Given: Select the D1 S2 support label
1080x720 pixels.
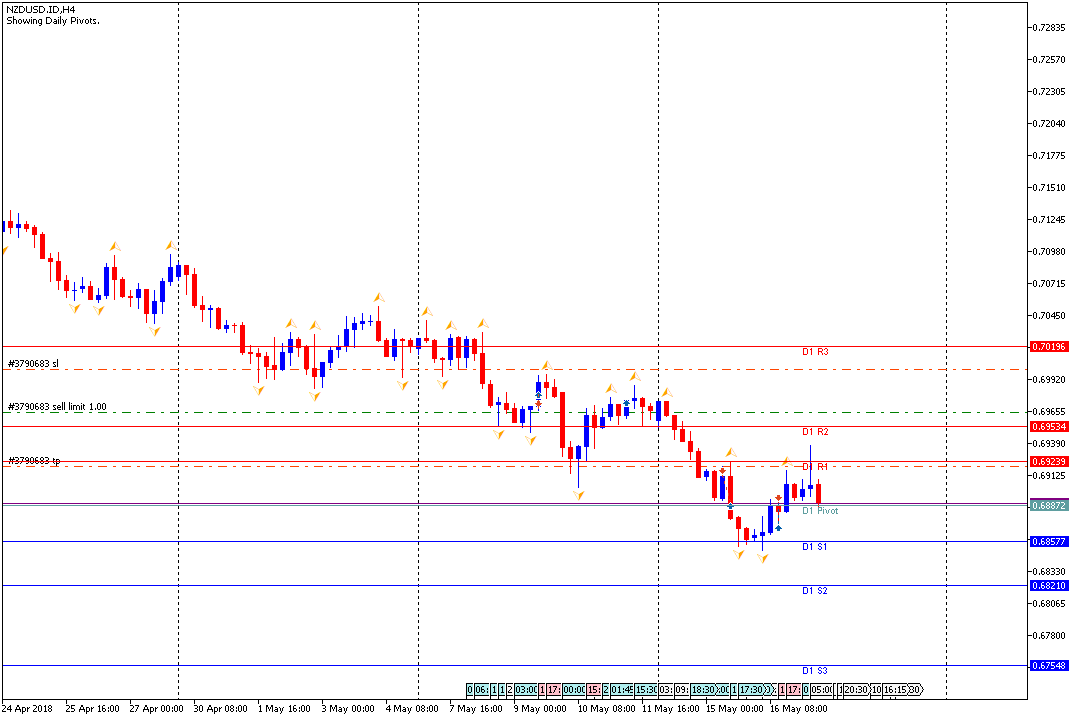Looking at the screenshot, I should point(814,591).
